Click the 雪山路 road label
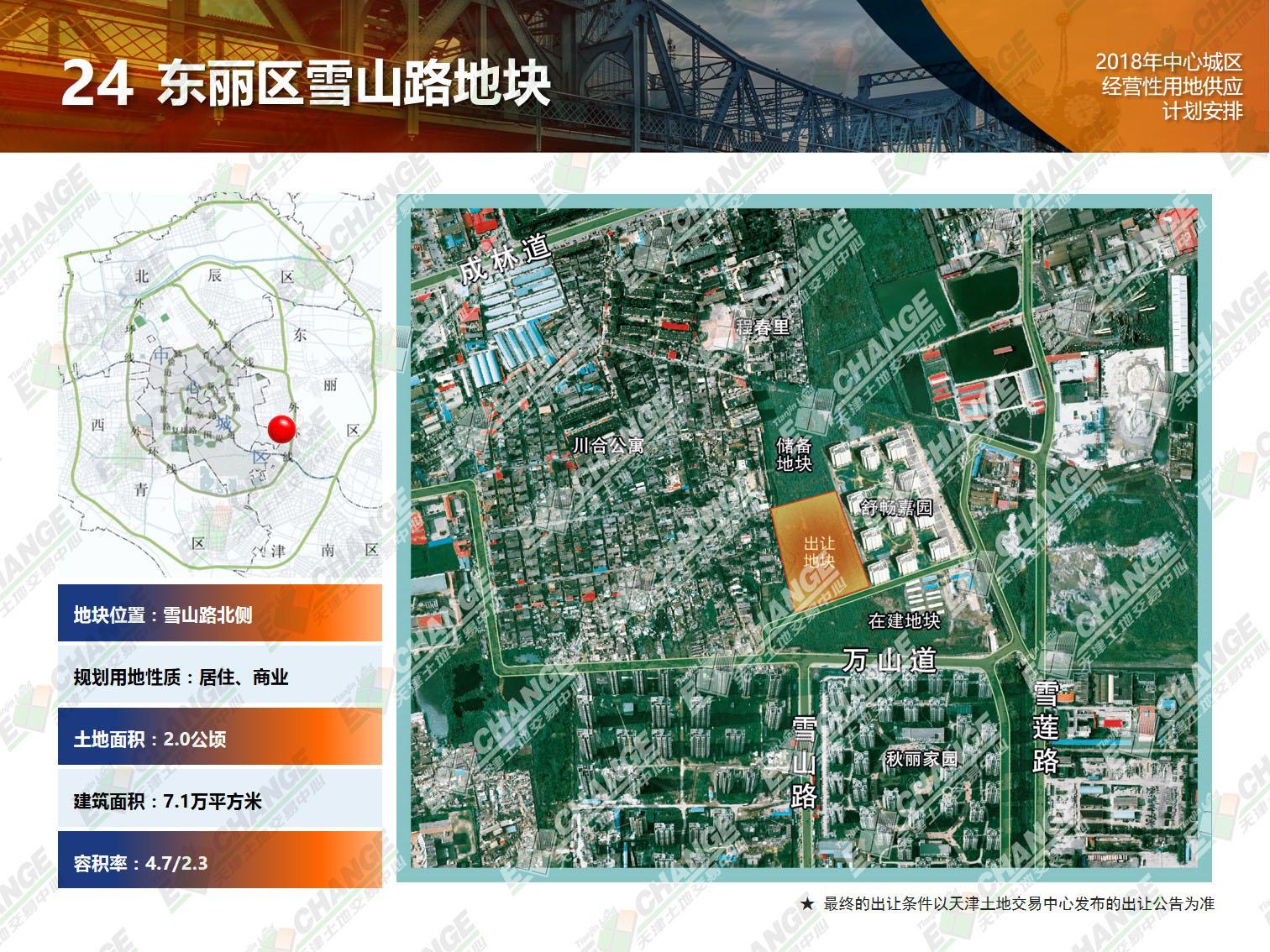The width and height of the screenshot is (1270, 952). point(804,761)
